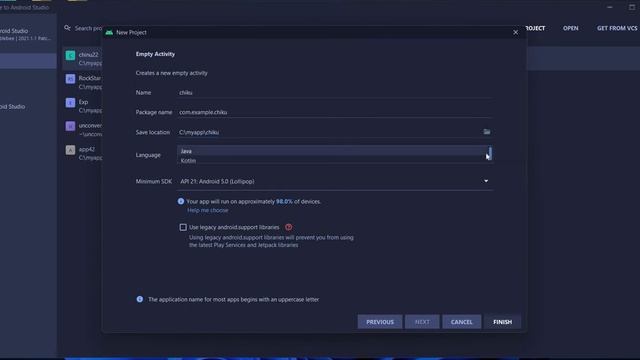The width and height of the screenshot is (640, 360).
Task: Click the FINISH button
Action: coord(502,322)
